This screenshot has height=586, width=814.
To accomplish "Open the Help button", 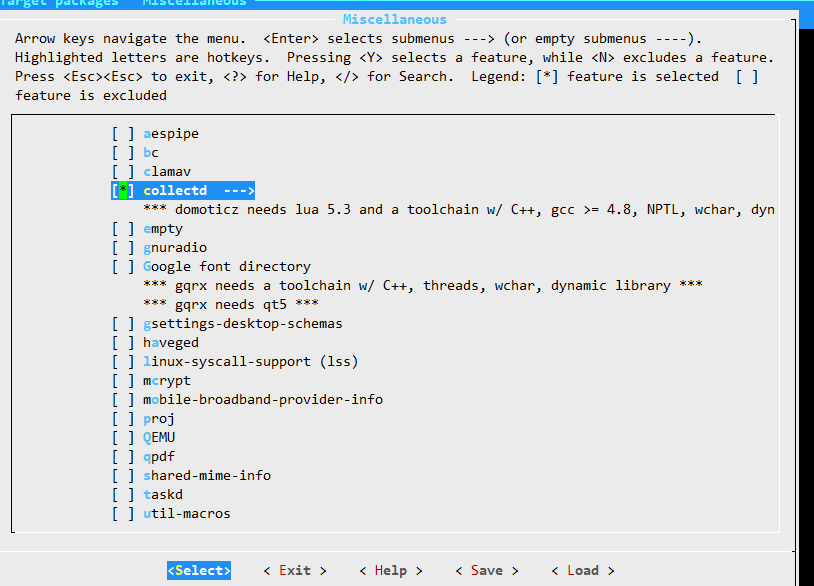I will coord(391,570).
